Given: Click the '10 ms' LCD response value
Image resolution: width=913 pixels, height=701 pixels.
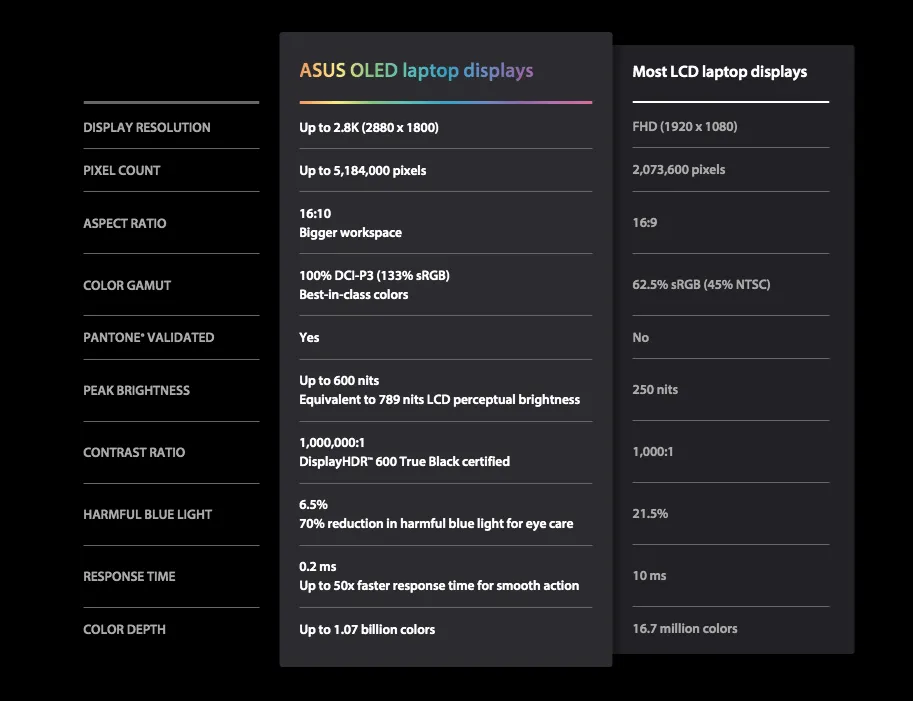Looking at the screenshot, I should pyautogui.click(x=649, y=576).
